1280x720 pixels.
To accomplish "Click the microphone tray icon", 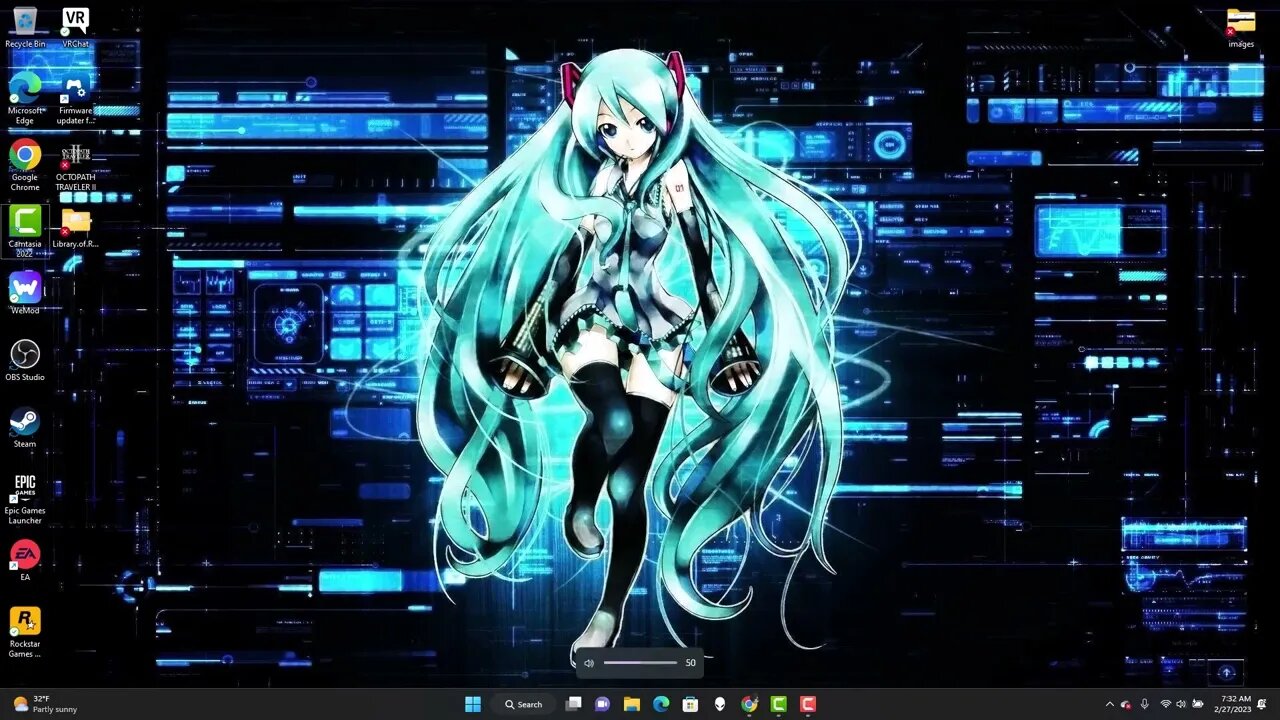I will [x=1145, y=704].
